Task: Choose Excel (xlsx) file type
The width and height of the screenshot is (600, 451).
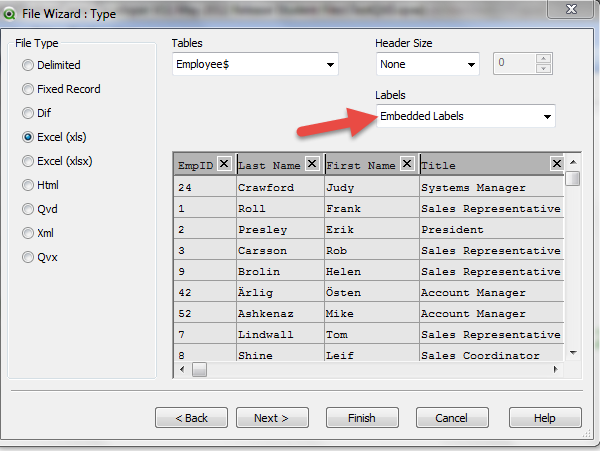Action: click(x=57, y=161)
